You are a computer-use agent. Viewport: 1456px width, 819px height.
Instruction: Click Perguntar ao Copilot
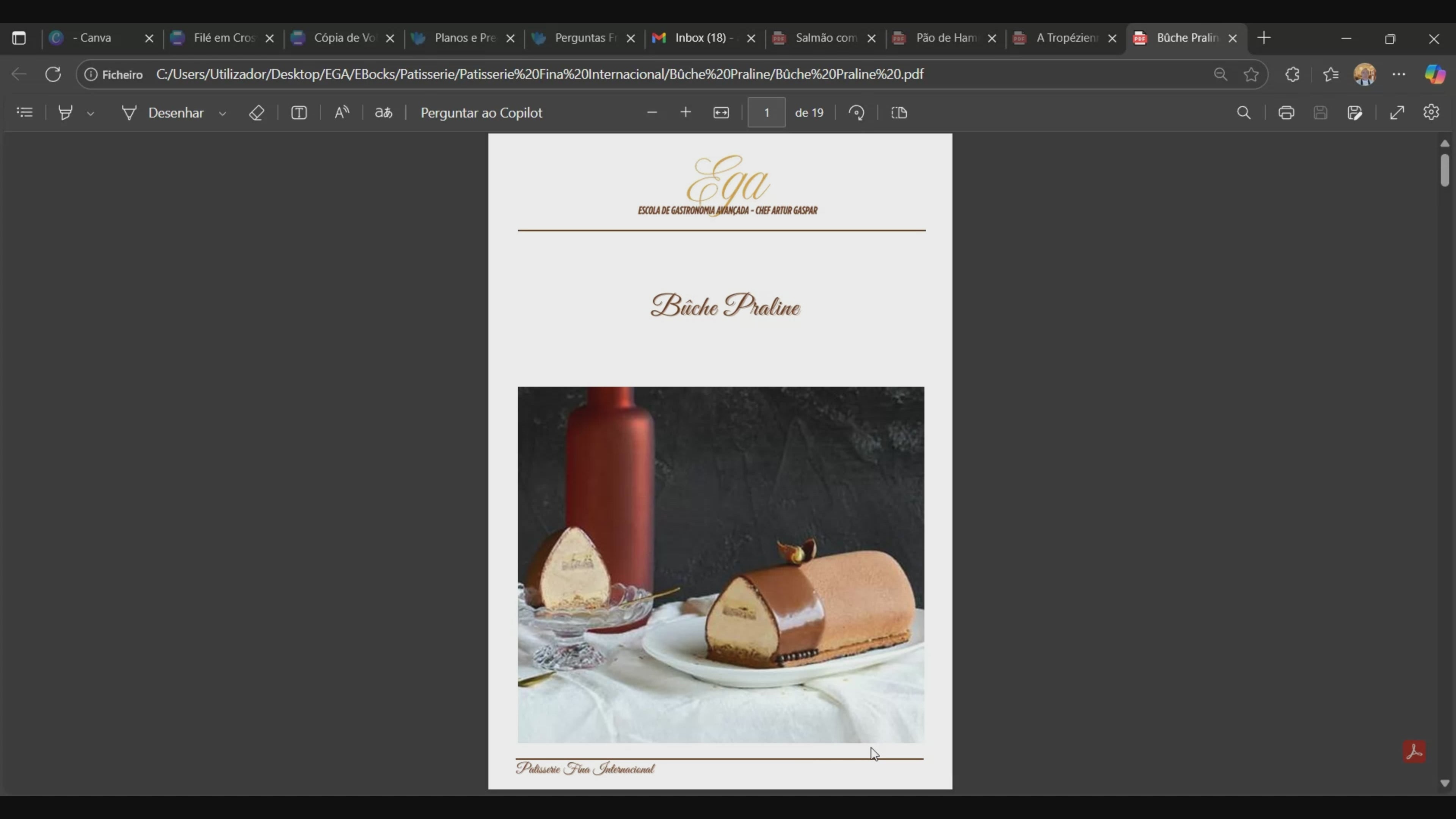coord(481,113)
